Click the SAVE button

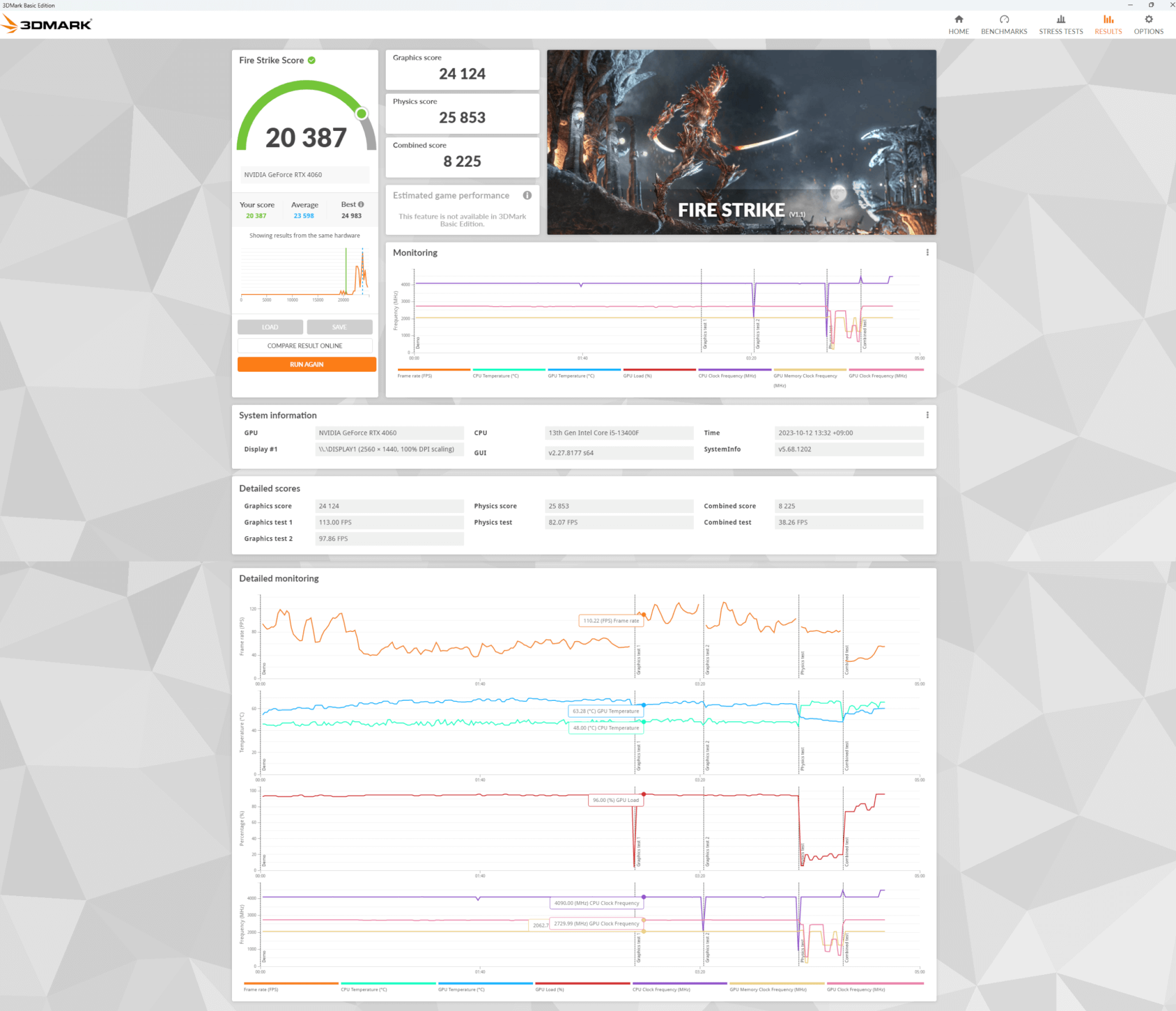click(x=339, y=327)
